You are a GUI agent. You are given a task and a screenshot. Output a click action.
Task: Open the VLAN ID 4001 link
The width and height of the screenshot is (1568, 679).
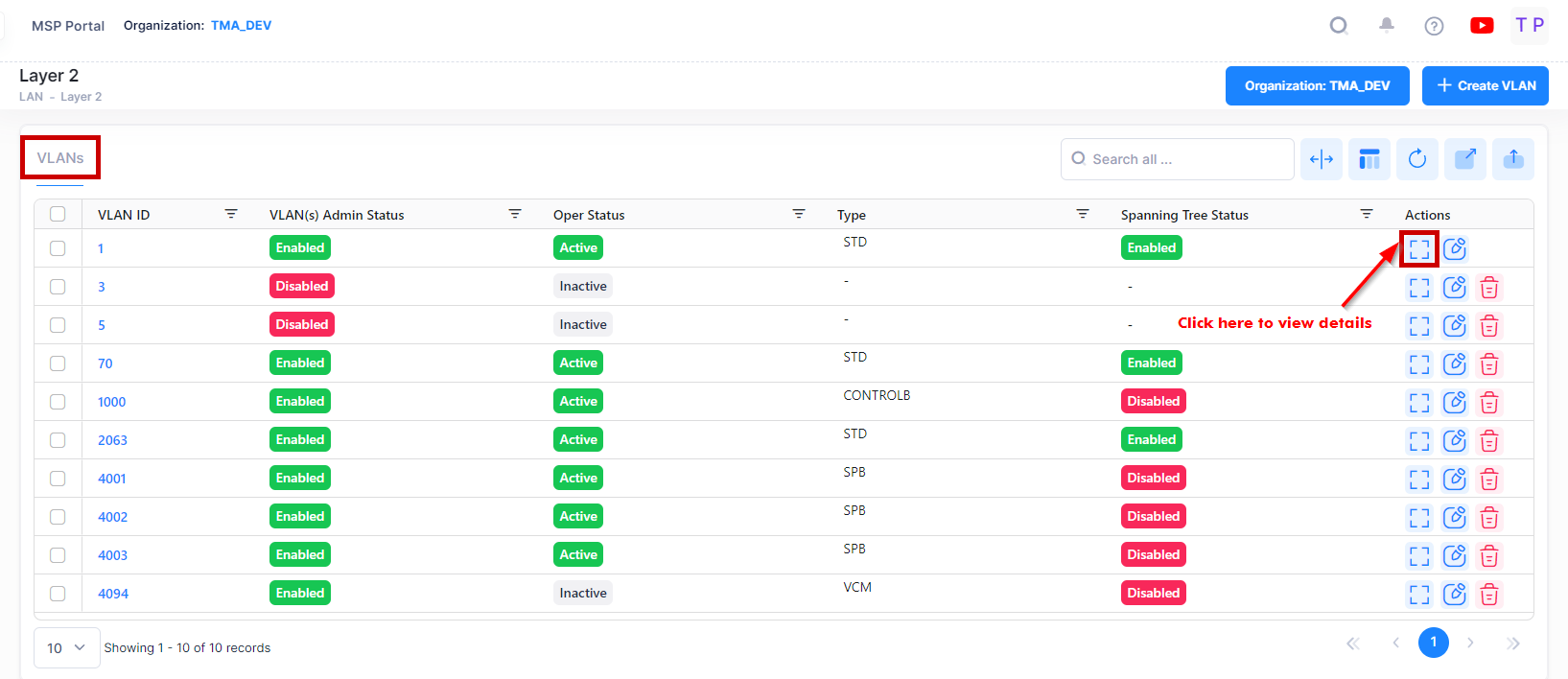click(111, 479)
